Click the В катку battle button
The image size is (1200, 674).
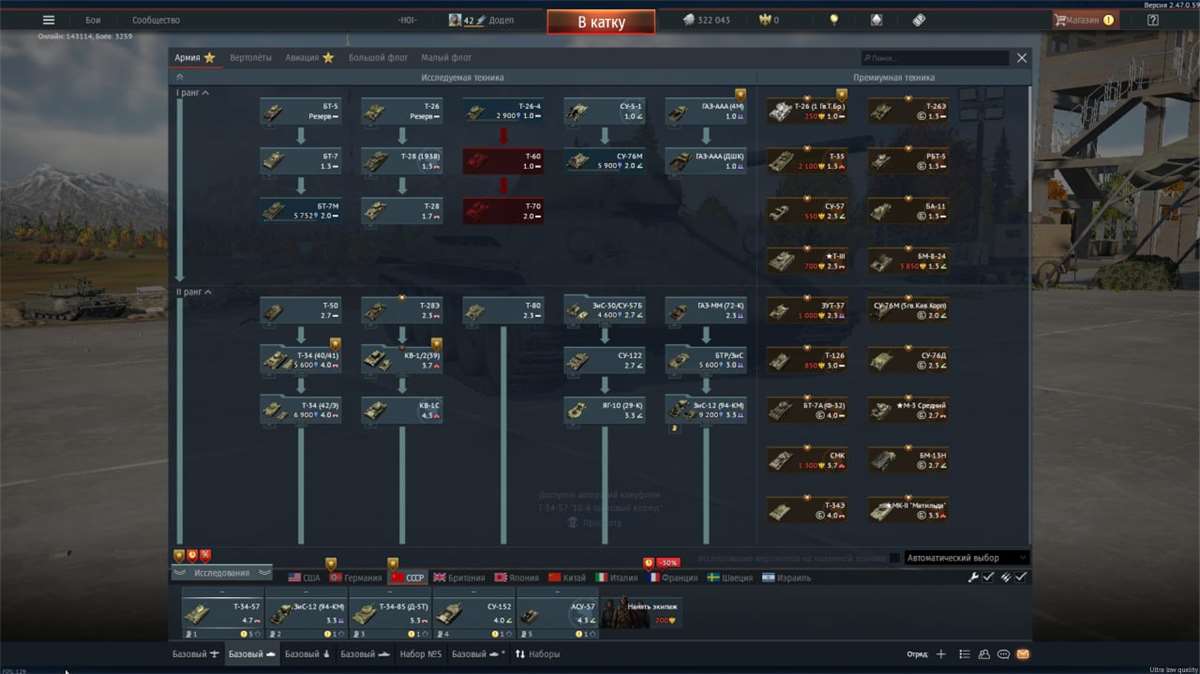[601, 22]
